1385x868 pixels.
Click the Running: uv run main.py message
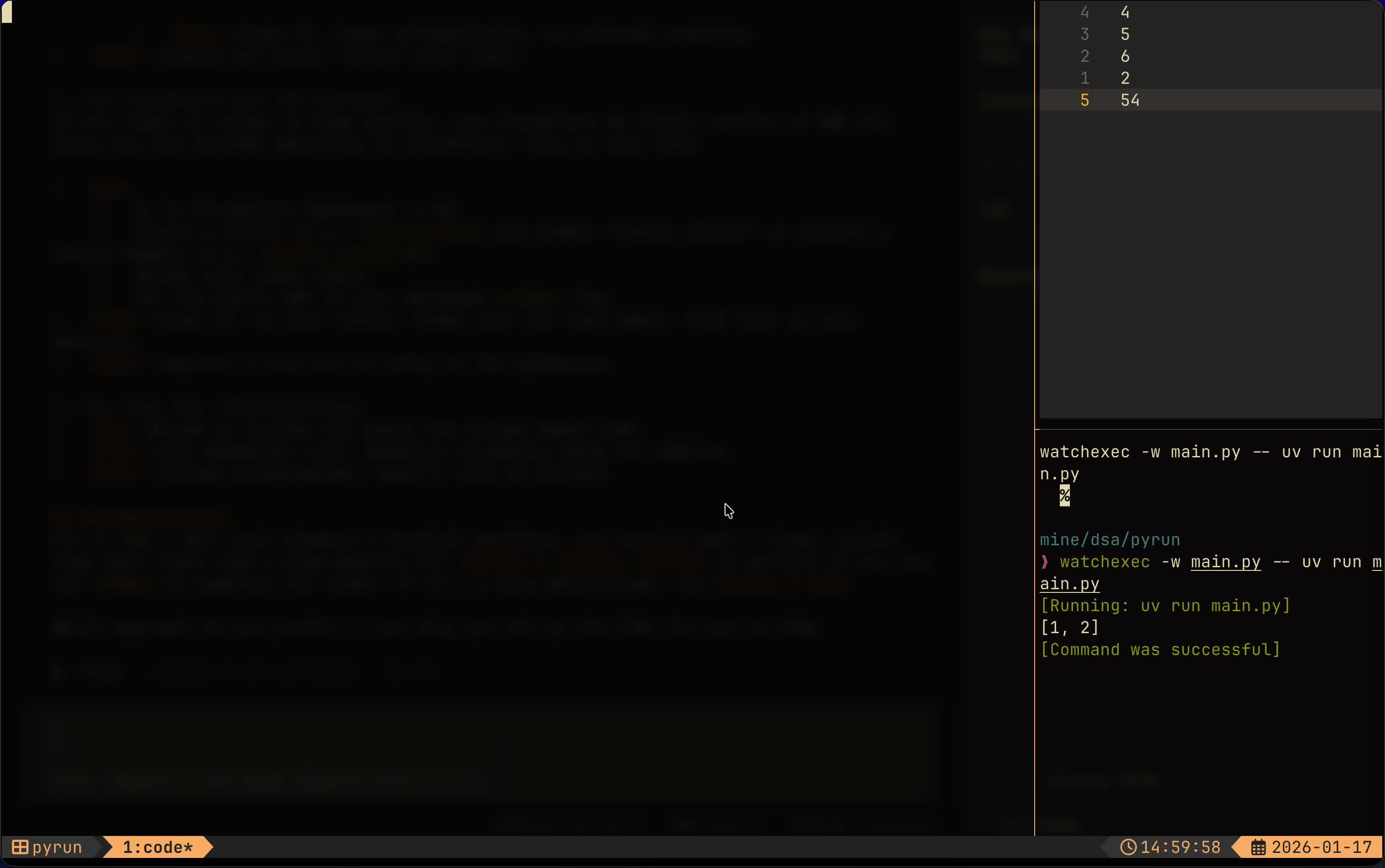pos(1165,606)
